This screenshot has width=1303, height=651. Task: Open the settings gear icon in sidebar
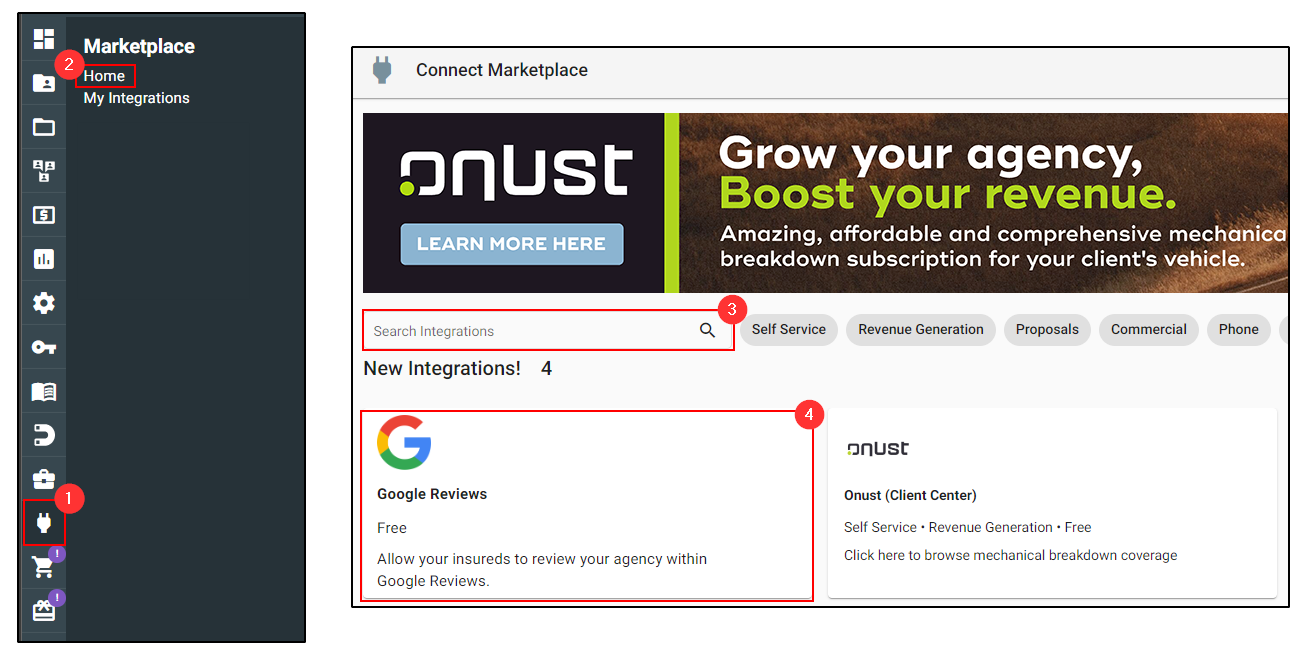pos(44,303)
